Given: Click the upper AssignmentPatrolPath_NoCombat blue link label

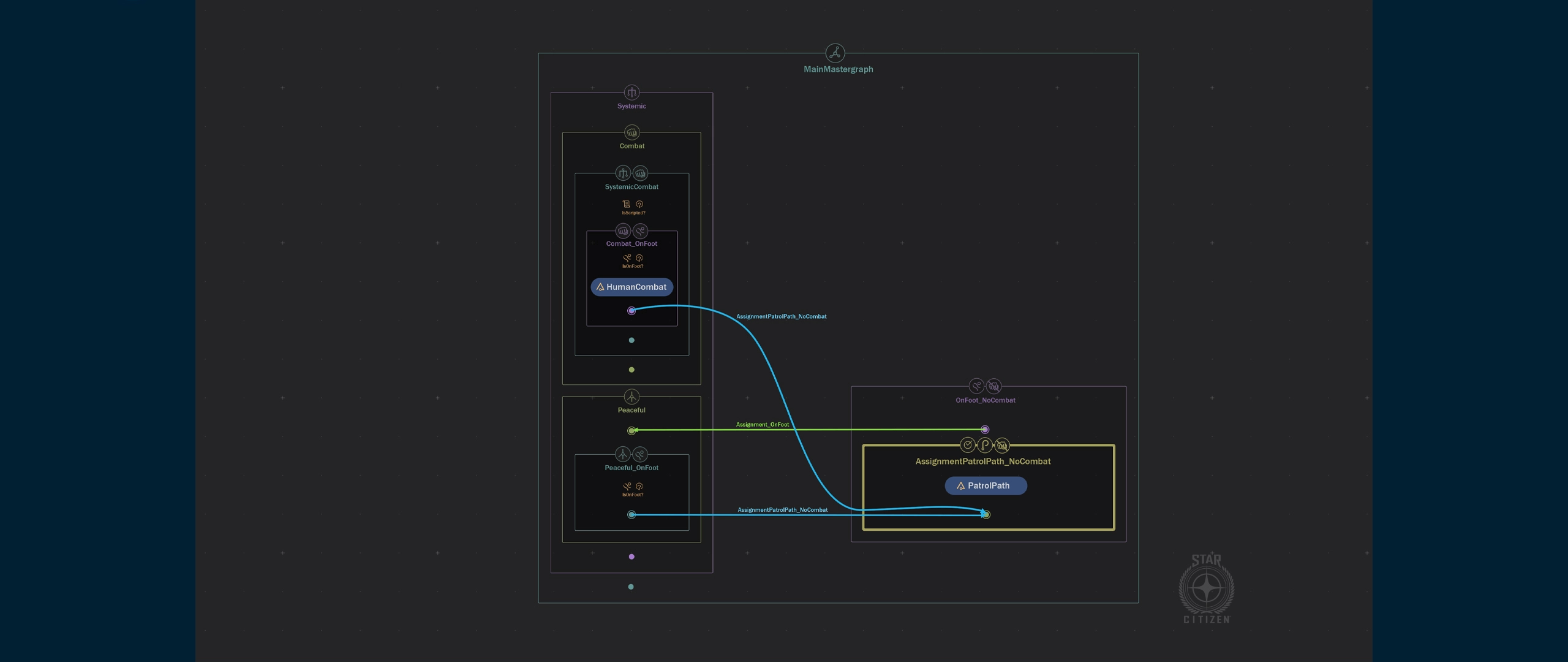Looking at the screenshot, I should click(x=781, y=316).
